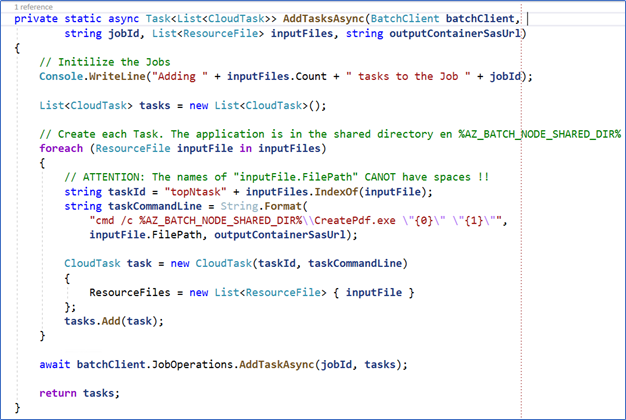Viewport: 626px width, 420px height.
Task: Click the "topNtask" string literal
Action: tap(196, 192)
